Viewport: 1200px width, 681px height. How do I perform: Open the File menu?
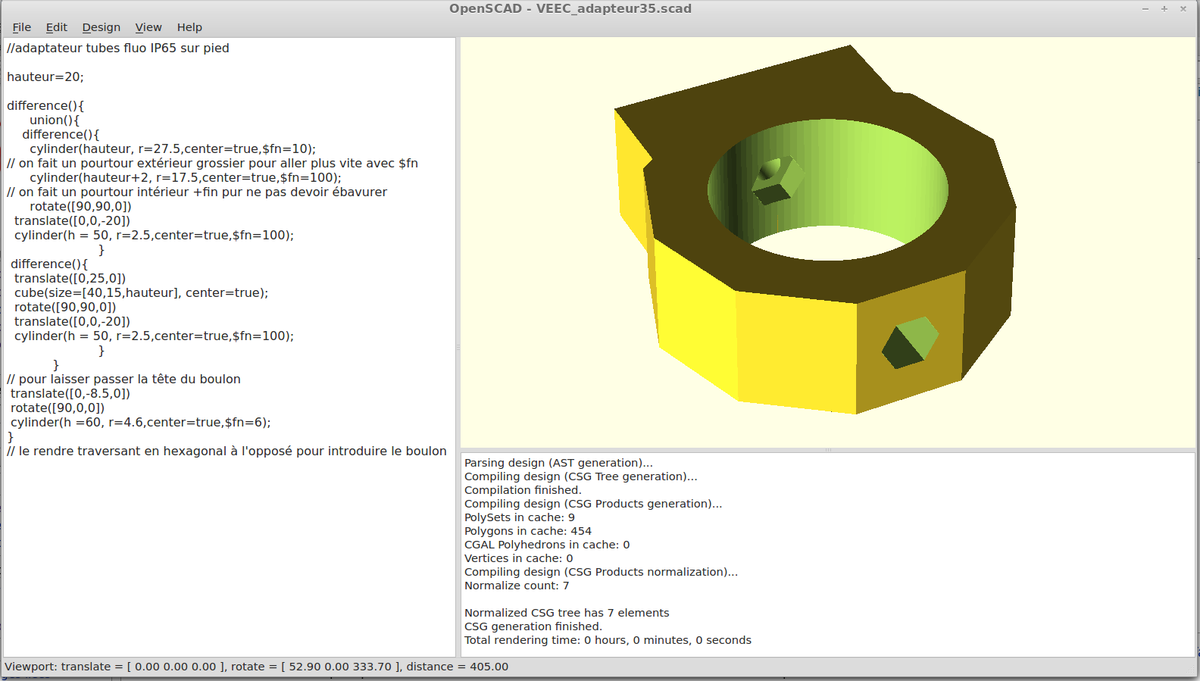click(x=21, y=27)
